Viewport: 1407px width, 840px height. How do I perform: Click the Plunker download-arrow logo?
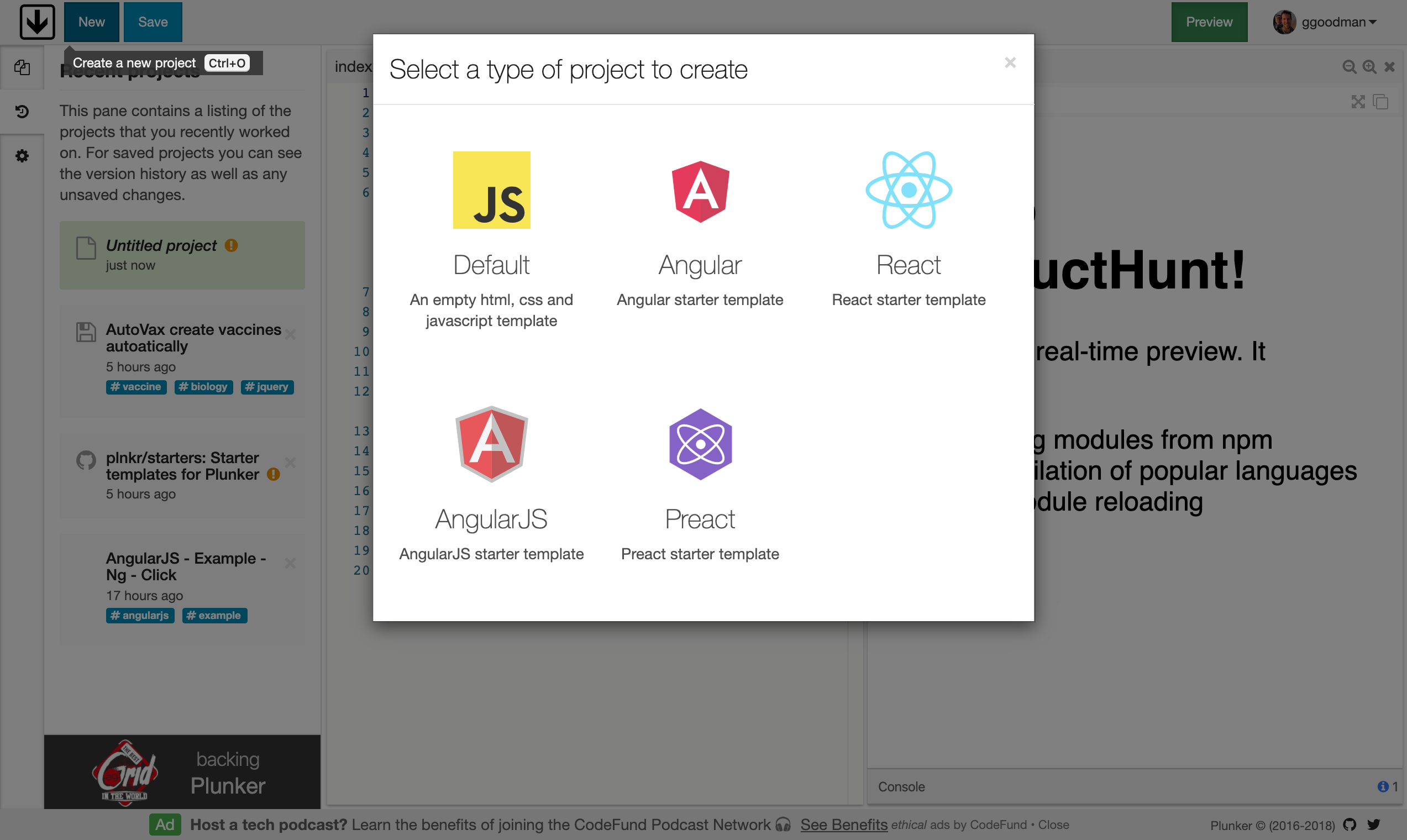(x=38, y=22)
